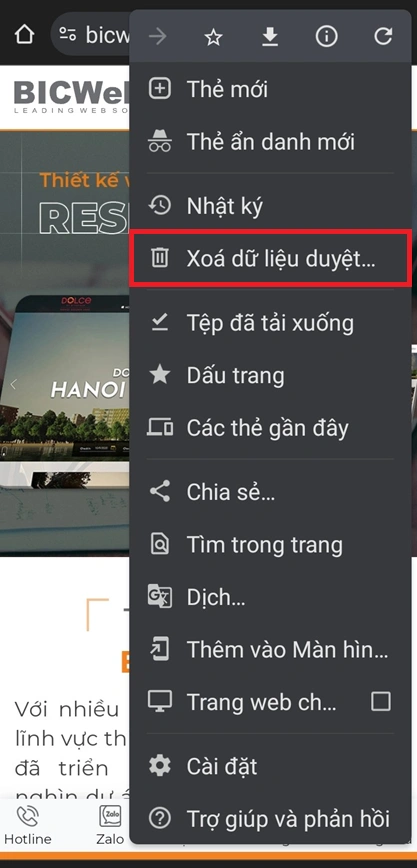This screenshot has height=868, width=417.
Task: Open Cài đặt settings
Action: click(x=270, y=766)
